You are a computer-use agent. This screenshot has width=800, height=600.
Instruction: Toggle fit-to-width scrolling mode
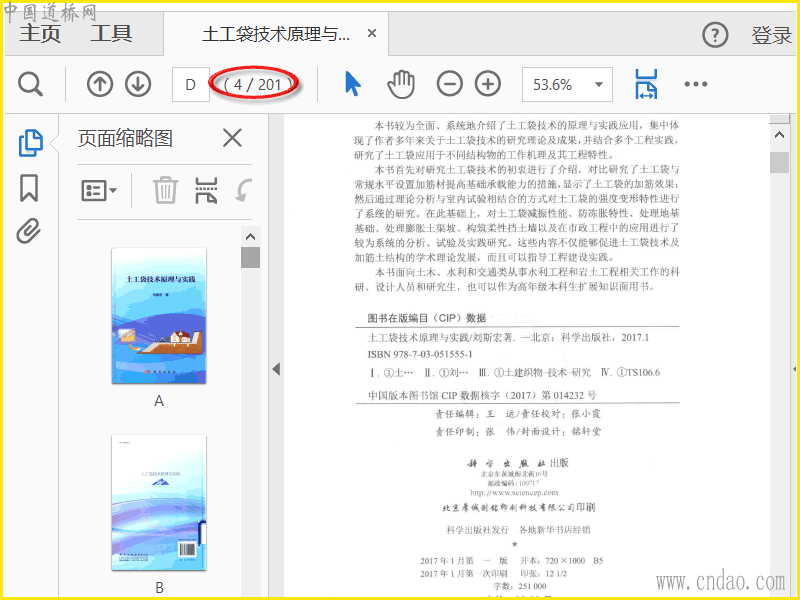tap(646, 84)
